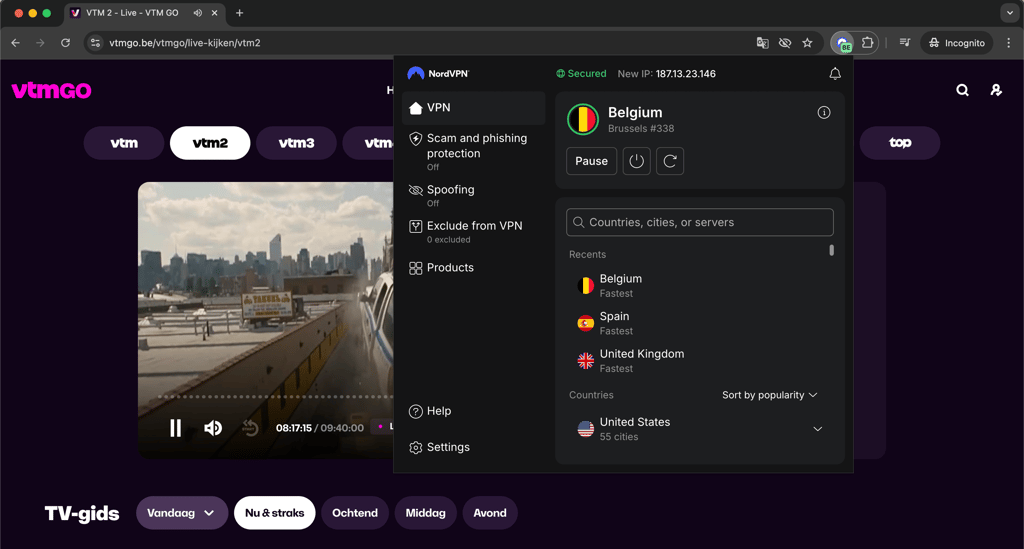The image size is (1024, 549).
Task: Open Scam and phishing protection settings
Action: point(473,151)
